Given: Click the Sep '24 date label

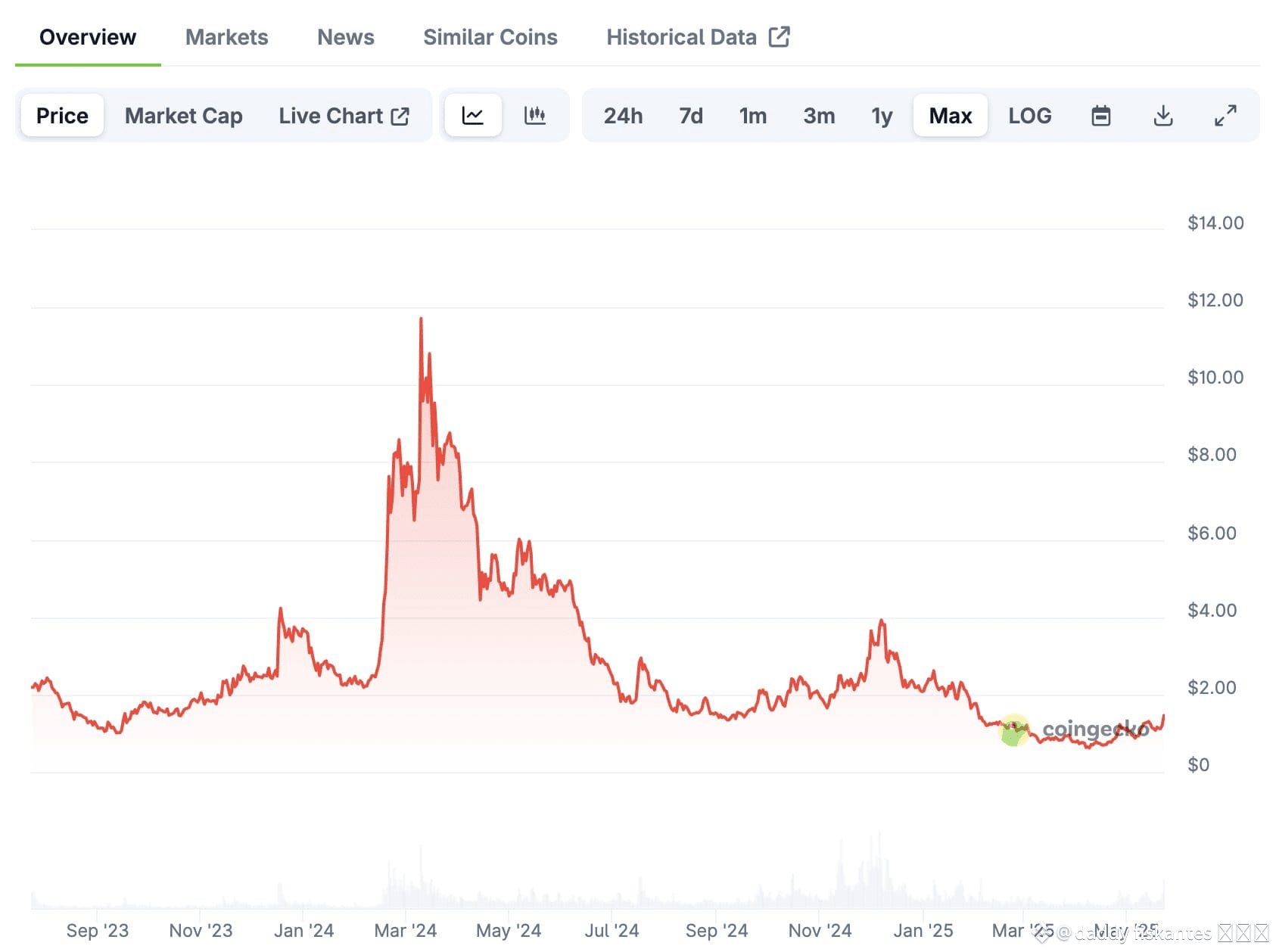Looking at the screenshot, I should [717, 930].
